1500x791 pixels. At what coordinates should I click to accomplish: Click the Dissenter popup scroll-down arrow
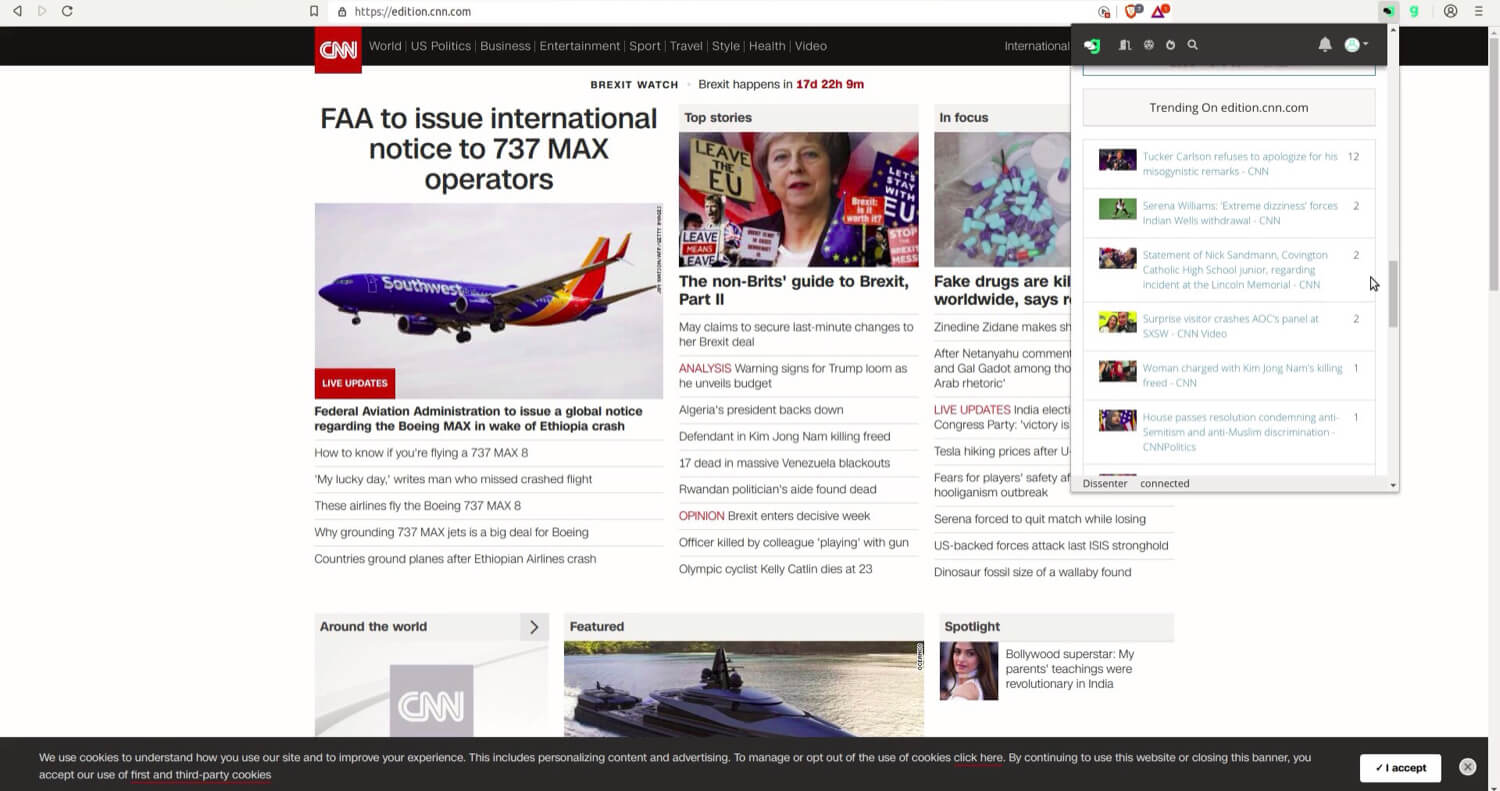point(1393,485)
